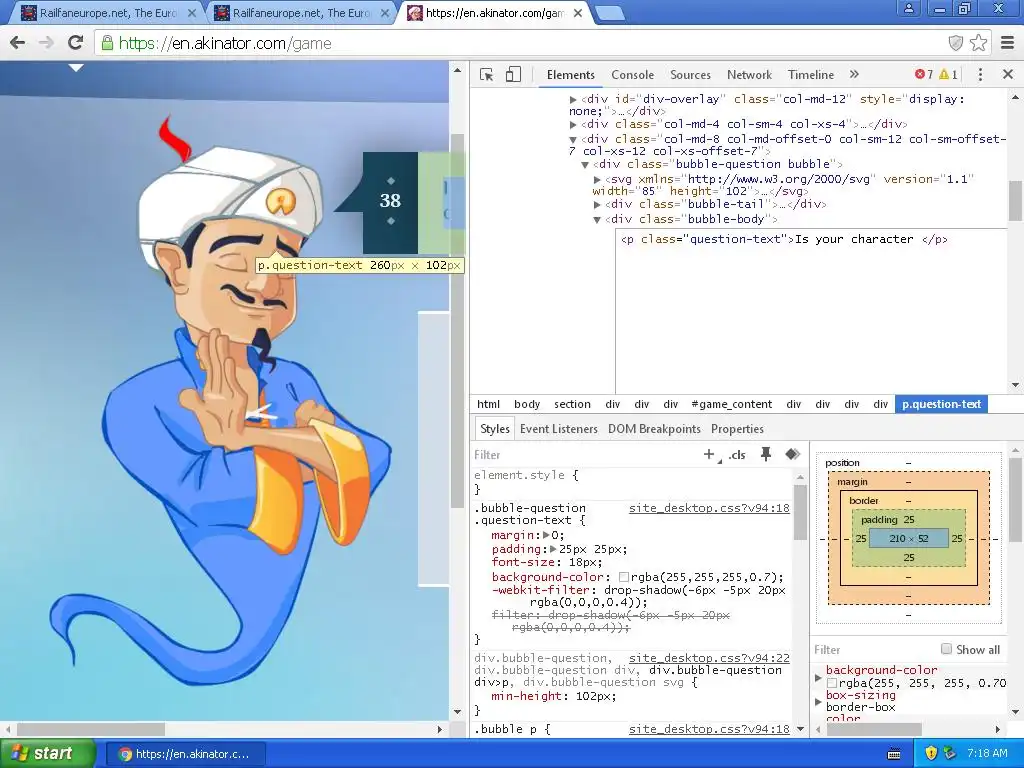Click the Chrome taskbar button for Akinator
Screen dimensions: 1024x768
pyautogui.click(x=185, y=754)
